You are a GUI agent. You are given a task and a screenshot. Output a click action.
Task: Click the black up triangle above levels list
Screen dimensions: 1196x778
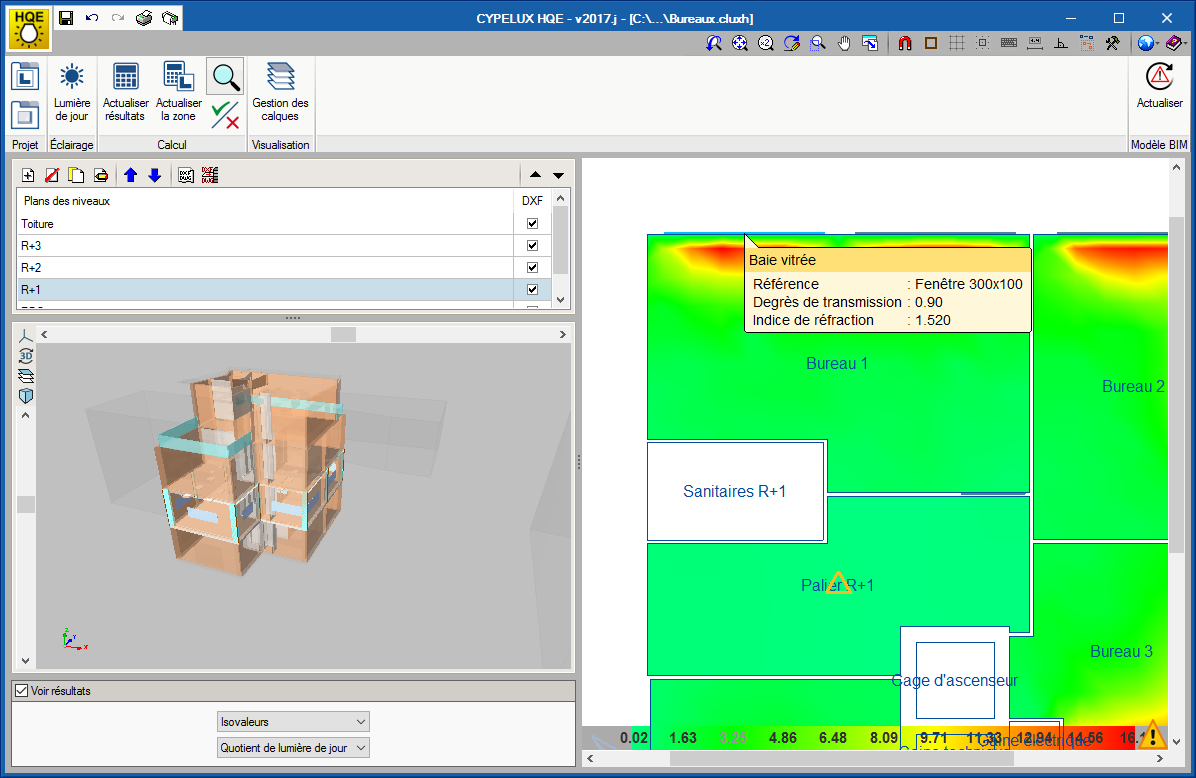pos(535,175)
